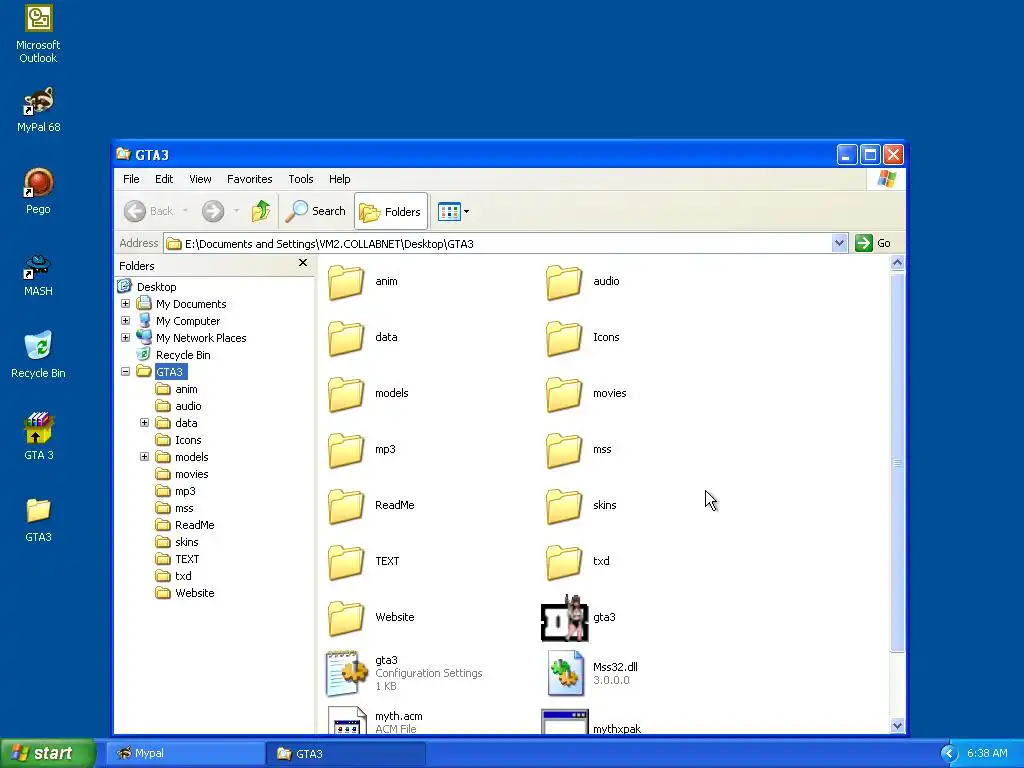Select the models folder in file list
This screenshot has height=768, width=1024.
(368, 393)
